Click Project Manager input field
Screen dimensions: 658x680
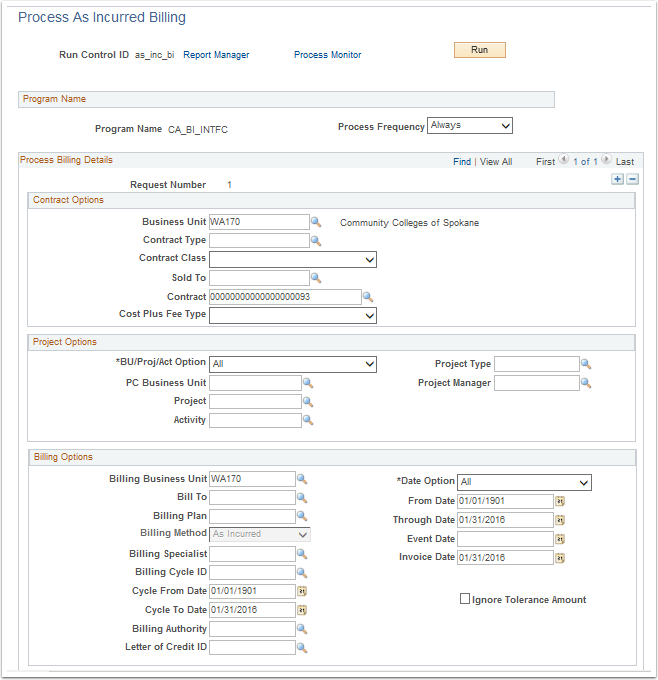(x=537, y=383)
